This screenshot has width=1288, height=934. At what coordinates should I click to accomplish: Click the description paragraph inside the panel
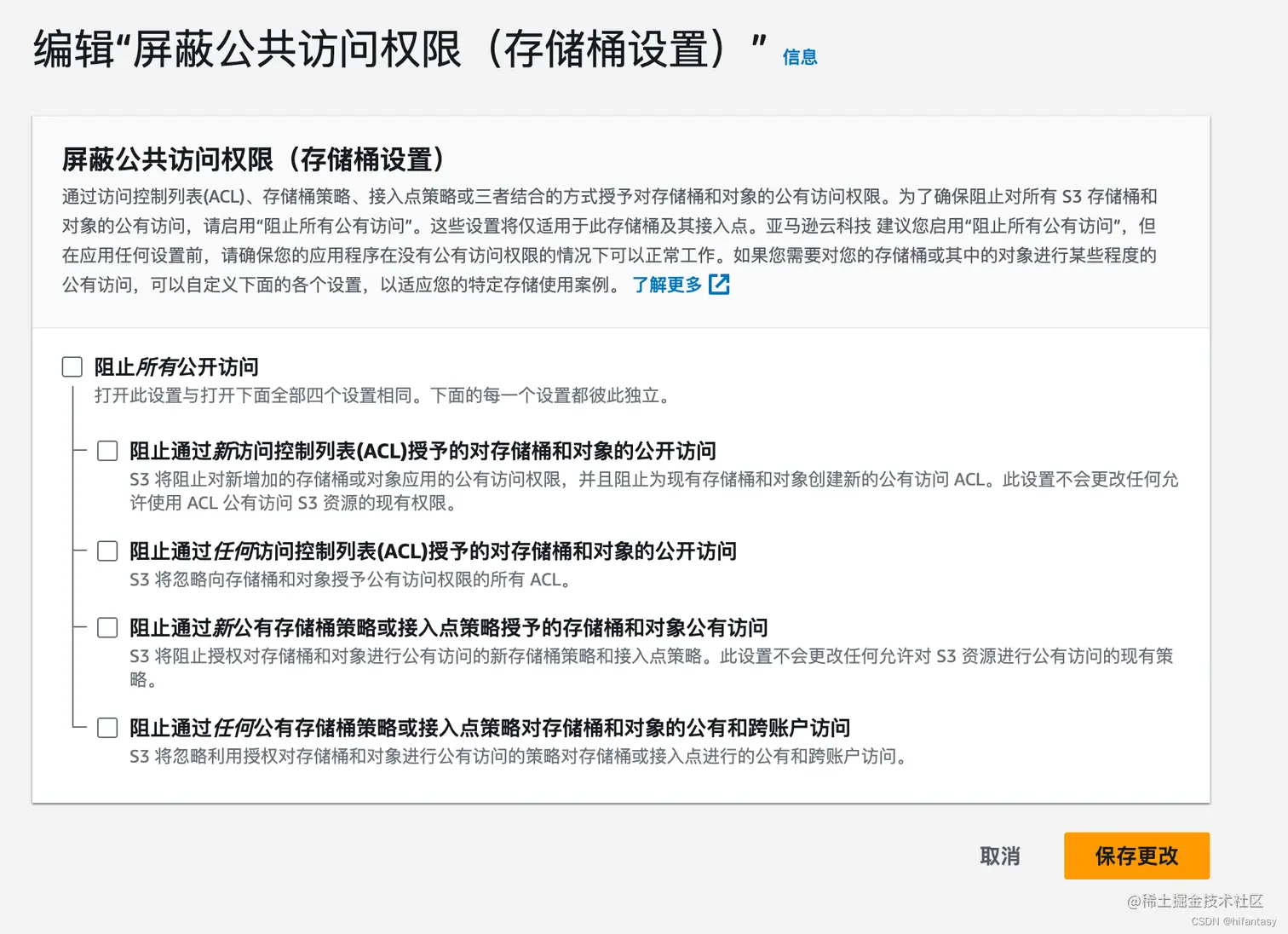click(609, 240)
